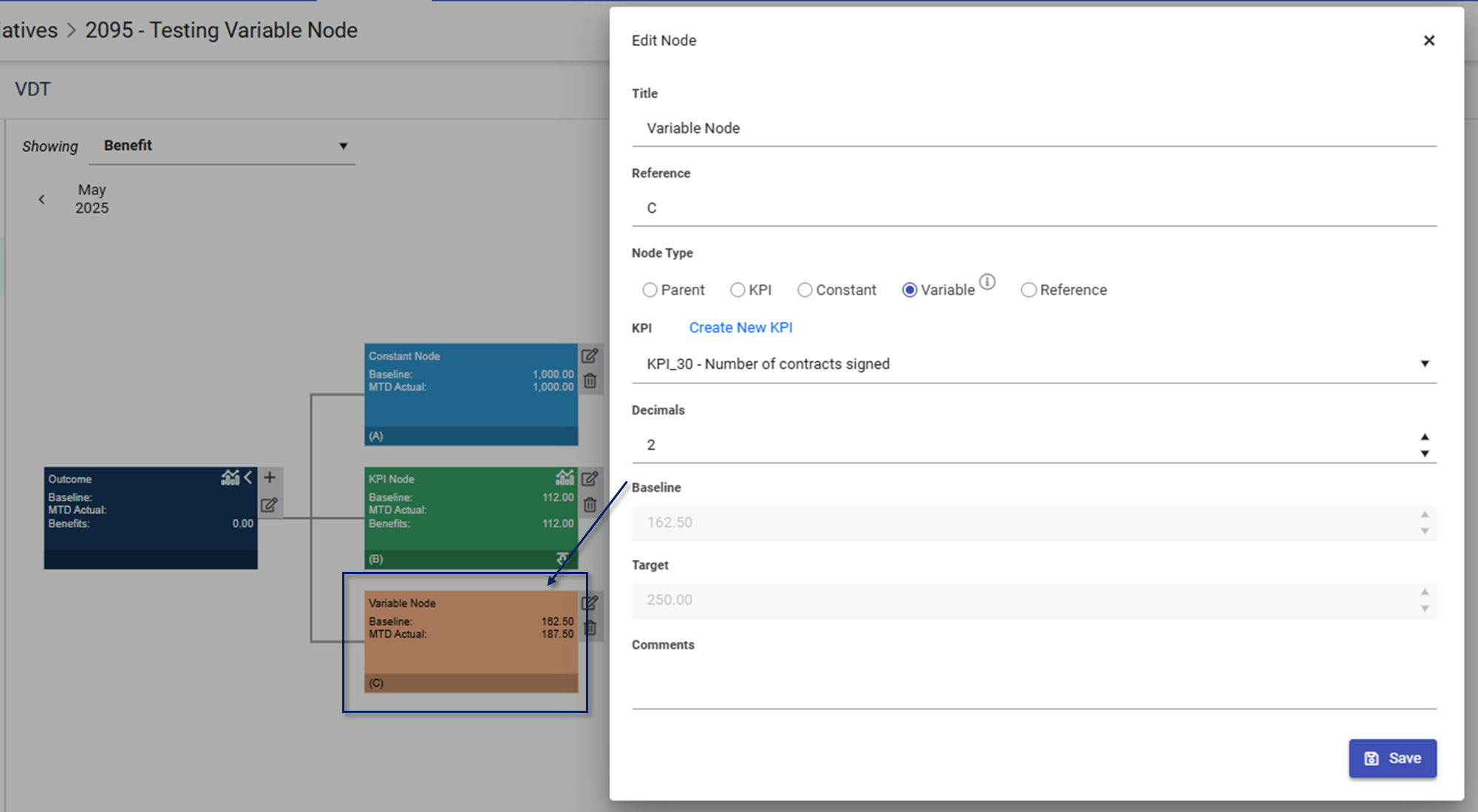Select the Constant node type radio
This screenshot has width=1478, height=812.
[x=805, y=290]
